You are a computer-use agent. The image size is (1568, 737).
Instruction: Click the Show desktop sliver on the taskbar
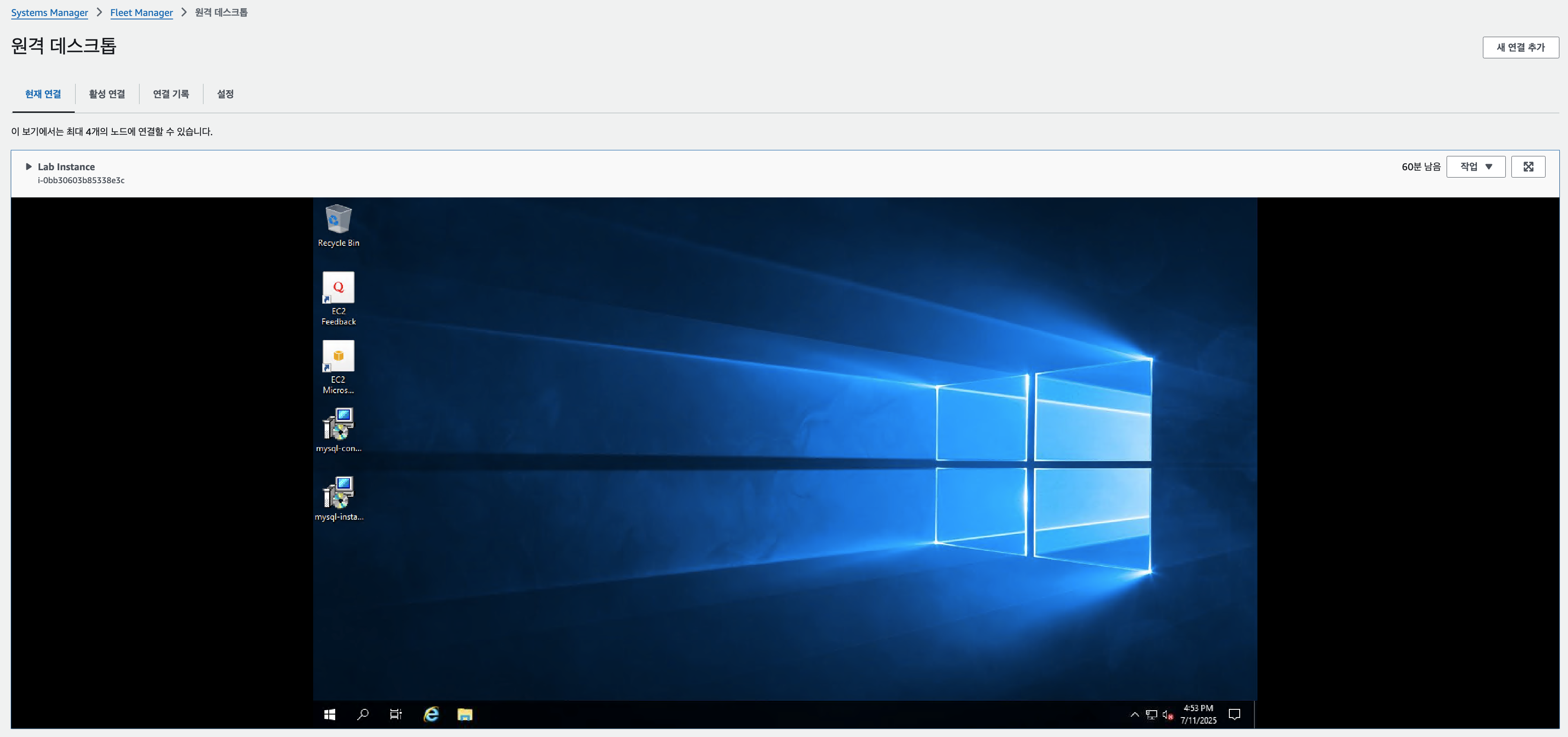tap(1255, 715)
